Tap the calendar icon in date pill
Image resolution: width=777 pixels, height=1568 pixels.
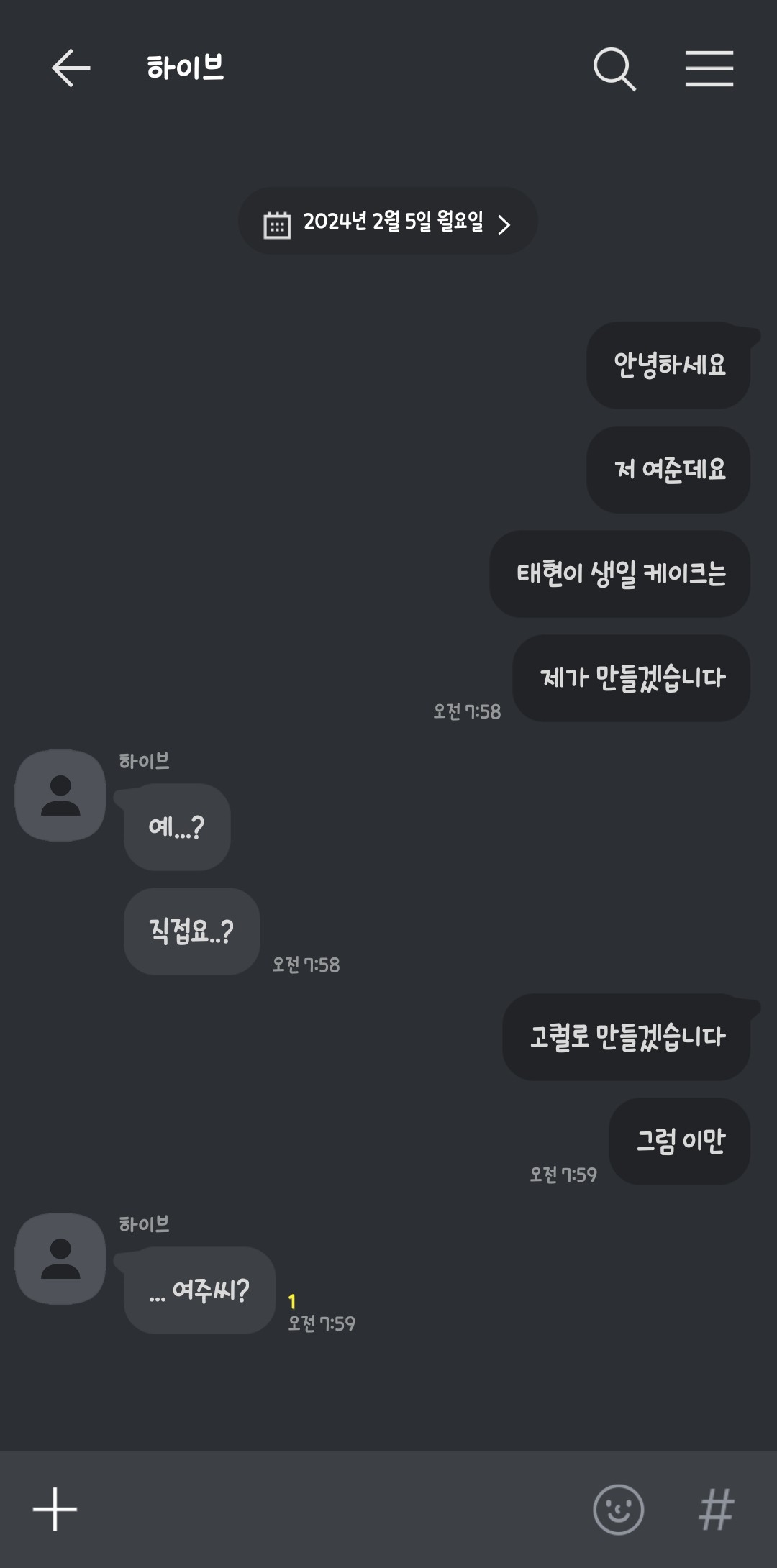pyautogui.click(x=277, y=224)
